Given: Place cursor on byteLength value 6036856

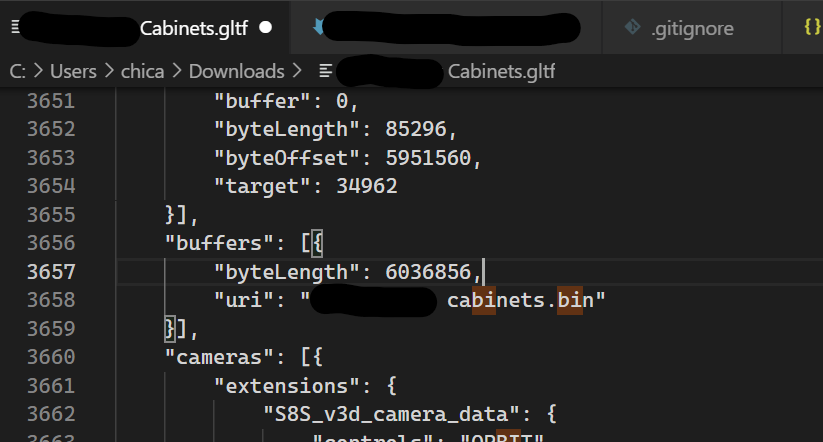Looking at the screenshot, I should coord(428,272).
